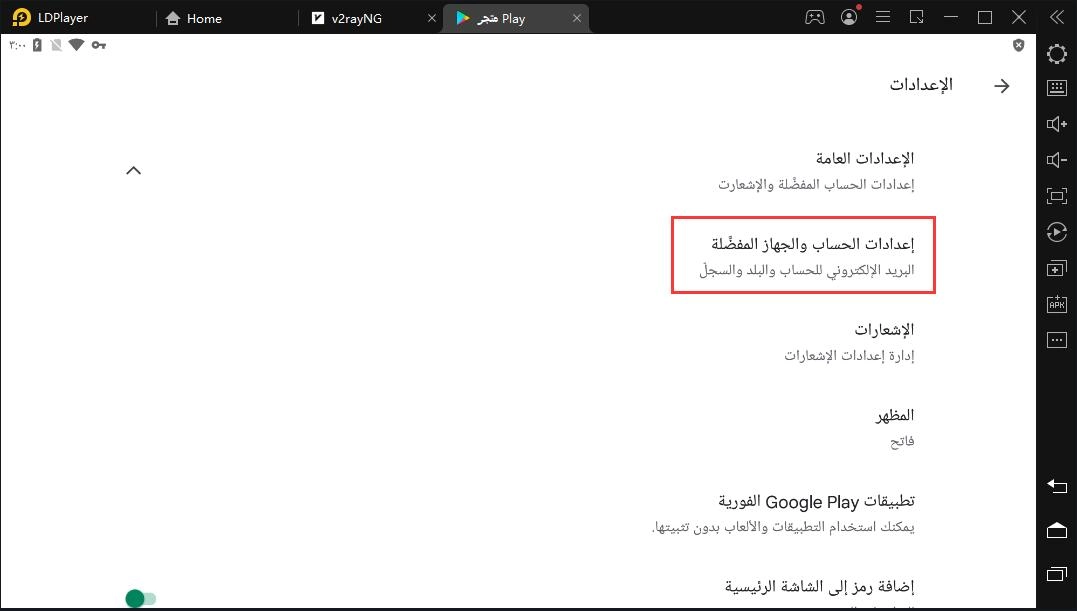
Task: Click the الإعدادات العامة header
Action: [865, 159]
